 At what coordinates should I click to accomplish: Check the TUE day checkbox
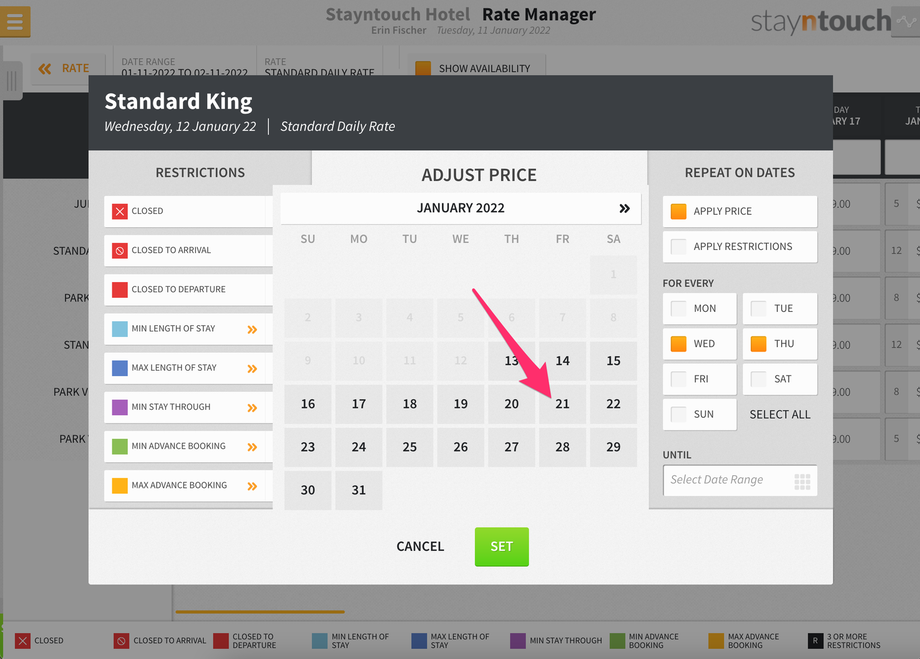click(x=758, y=309)
